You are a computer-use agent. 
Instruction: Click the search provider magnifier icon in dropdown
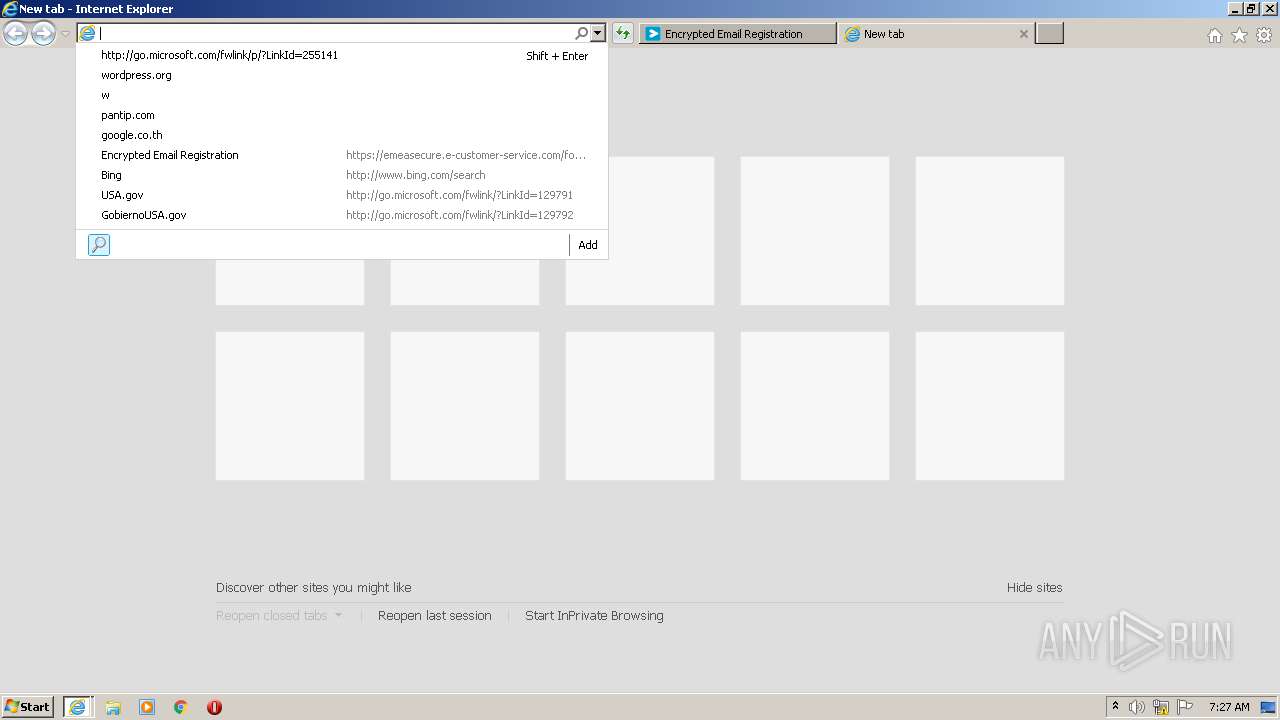point(99,245)
